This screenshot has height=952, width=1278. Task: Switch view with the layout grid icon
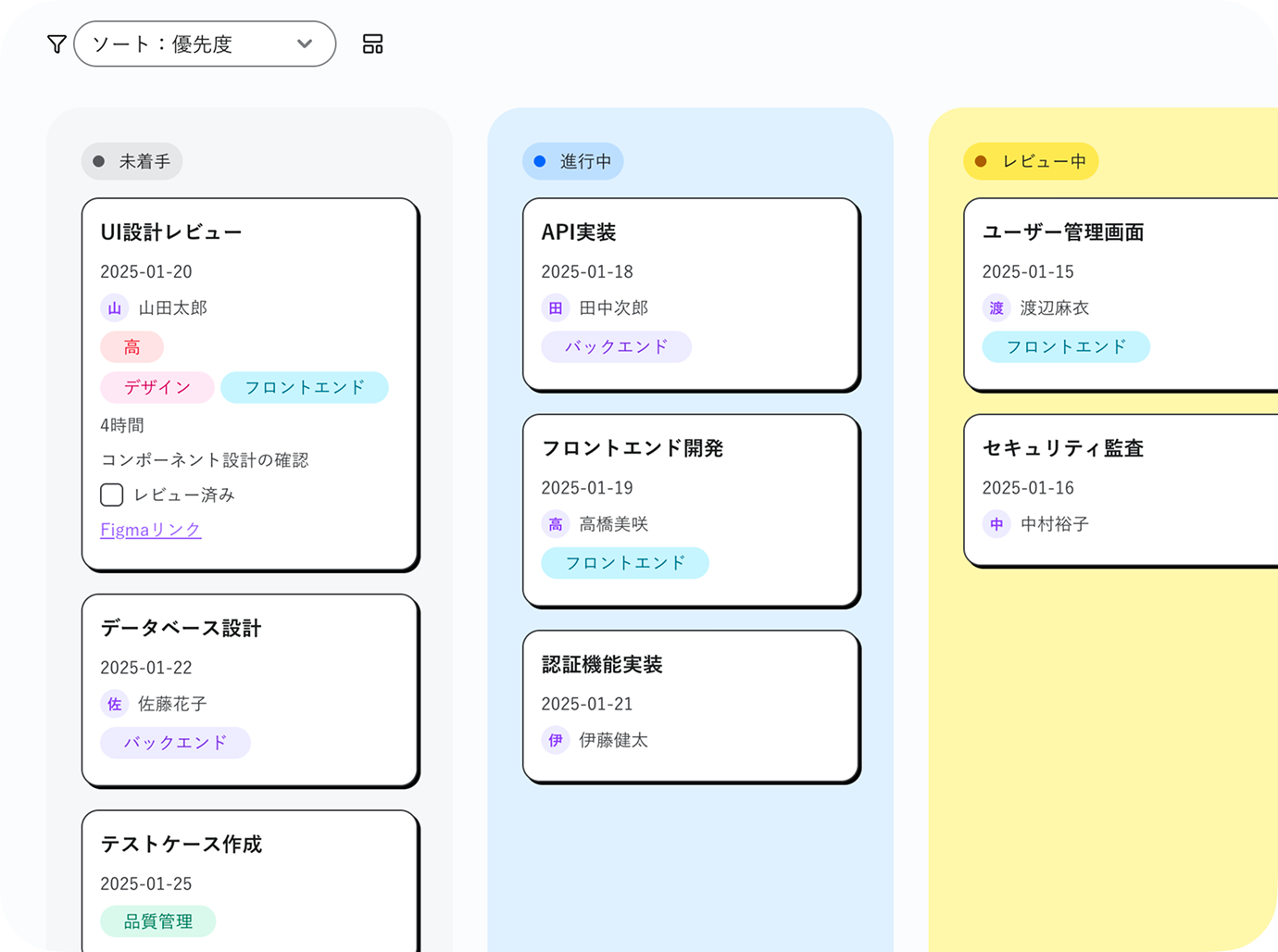pyautogui.click(x=372, y=44)
